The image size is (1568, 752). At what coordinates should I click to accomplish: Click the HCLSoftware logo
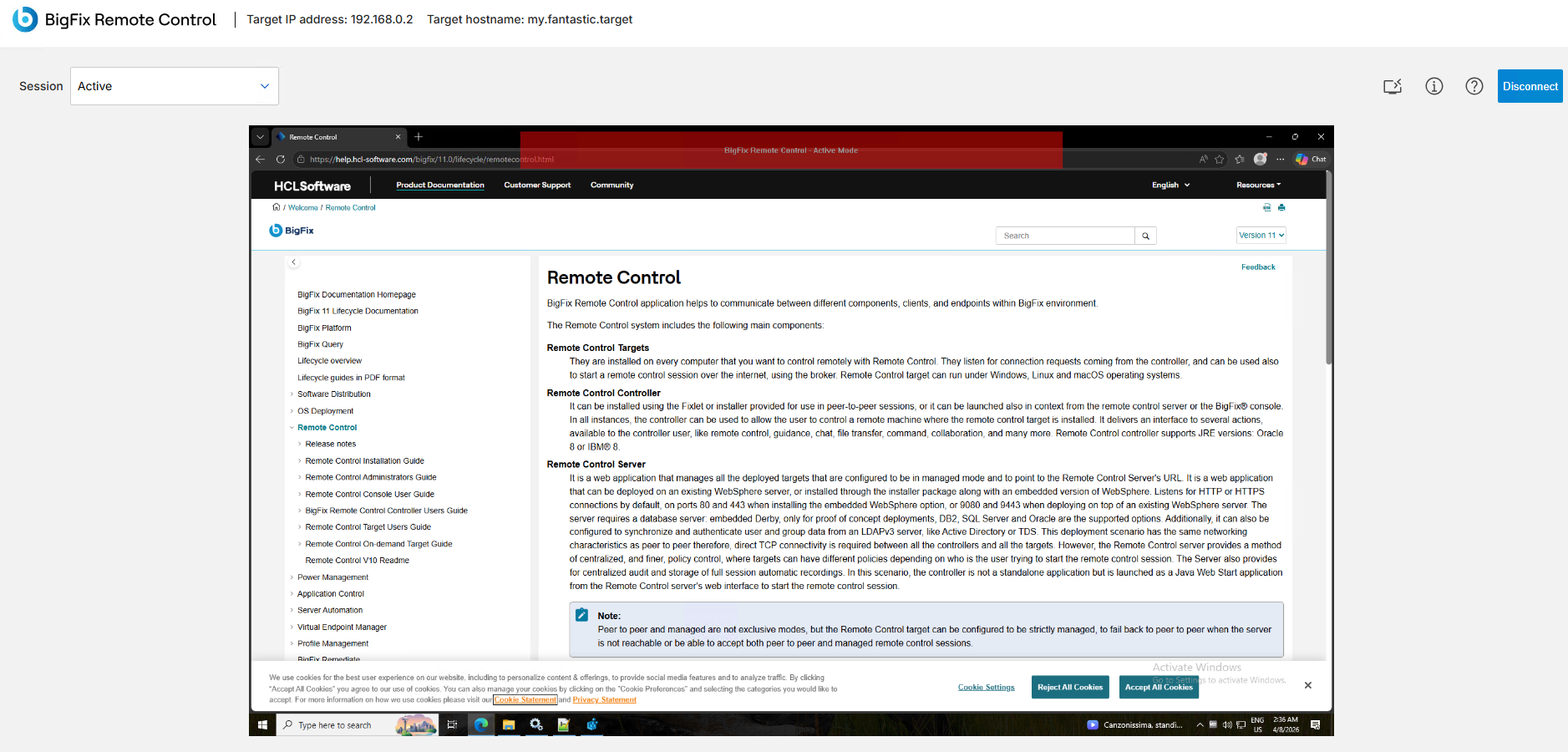click(x=312, y=185)
